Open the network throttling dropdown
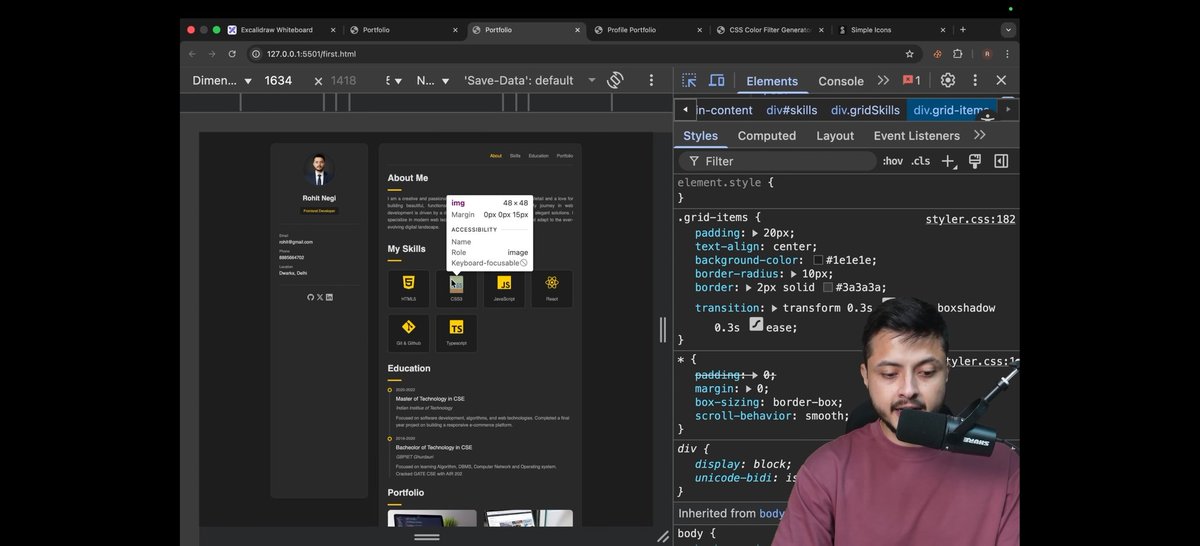The width and height of the screenshot is (1200, 546). click(x=433, y=80)
